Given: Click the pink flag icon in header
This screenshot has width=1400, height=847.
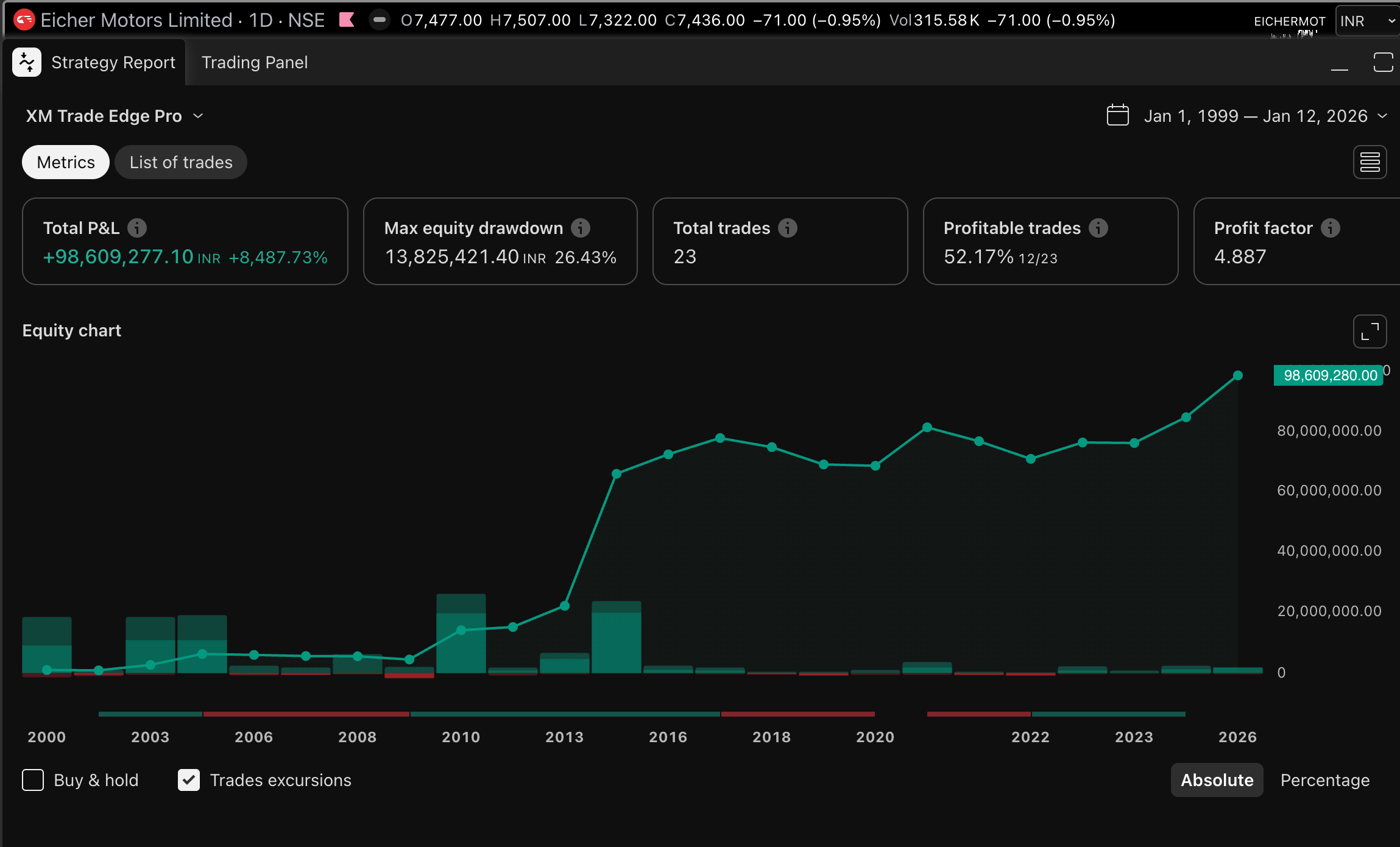Looking at the screenshot, I should [347, 20].
